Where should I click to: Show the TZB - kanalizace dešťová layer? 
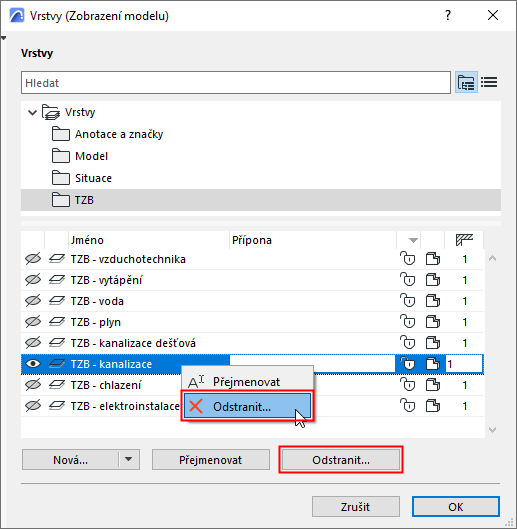point(33,343)
